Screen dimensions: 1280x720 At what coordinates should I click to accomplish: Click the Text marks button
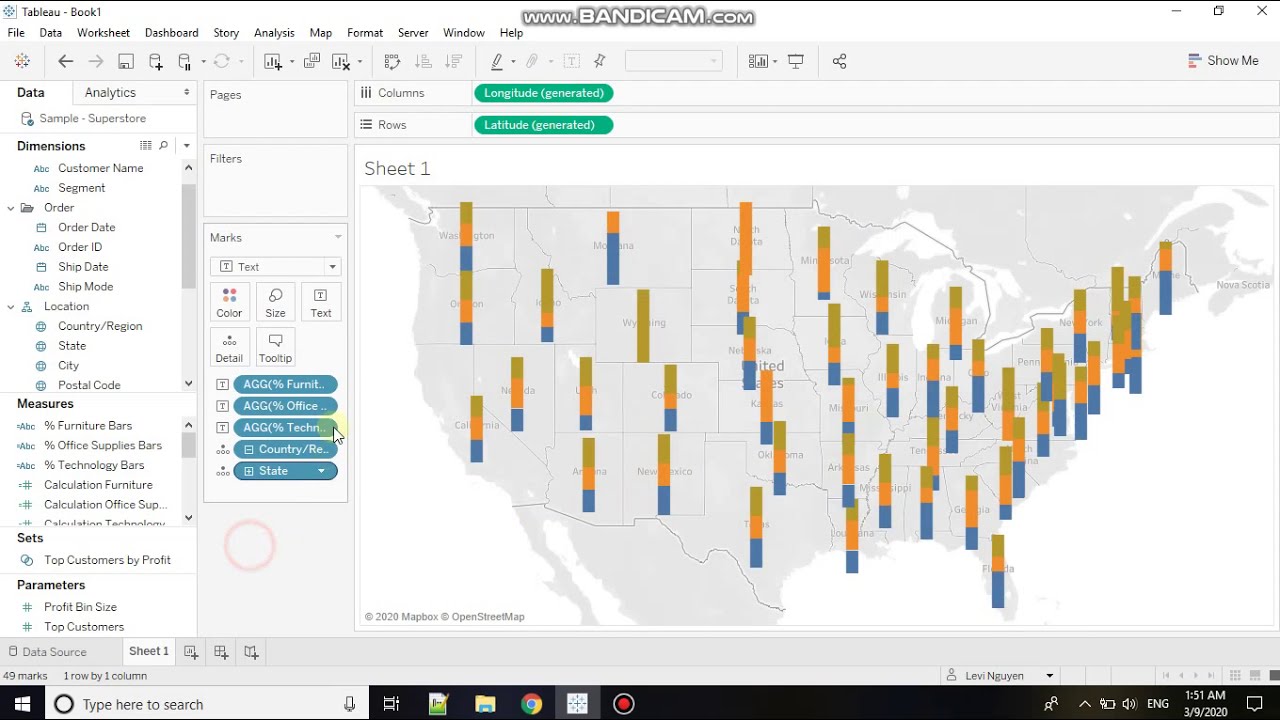[x=321, y=302]
